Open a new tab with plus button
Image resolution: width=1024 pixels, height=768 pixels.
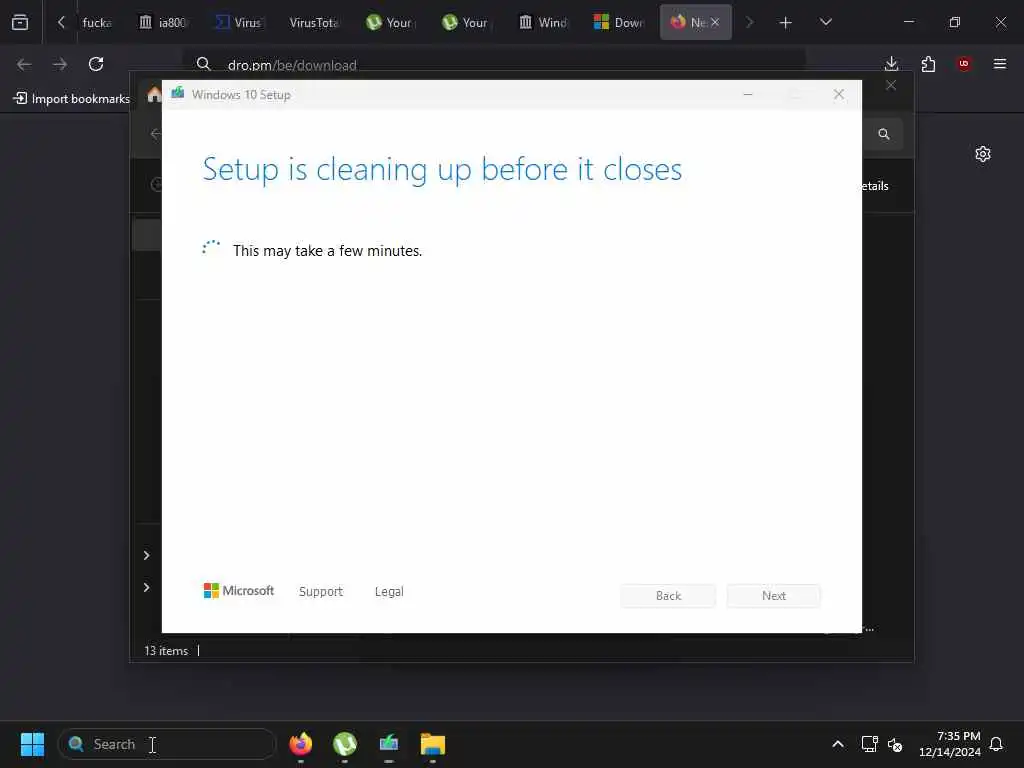tap(786, 23)
